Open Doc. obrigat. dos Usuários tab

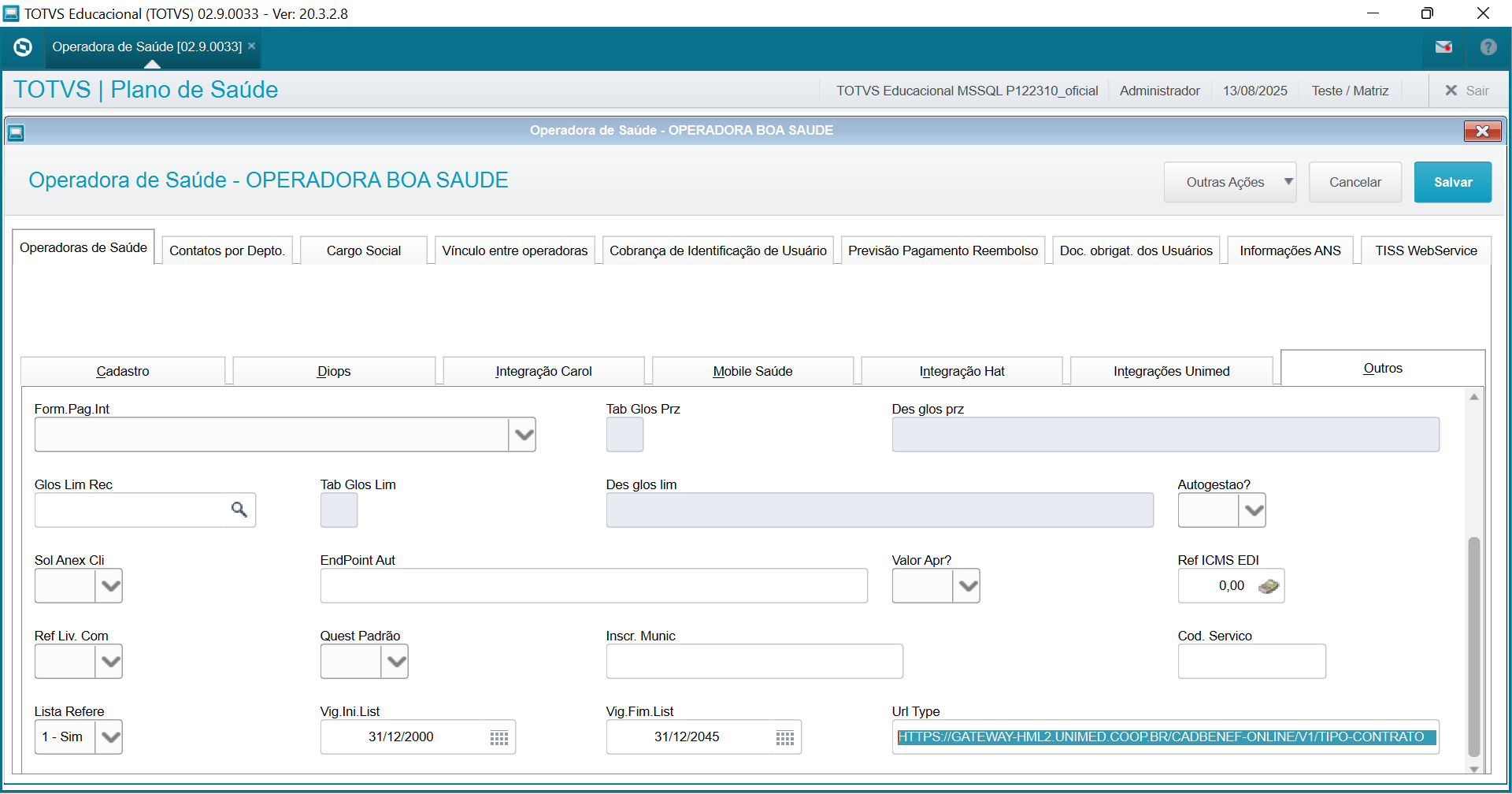point(1136,250)
